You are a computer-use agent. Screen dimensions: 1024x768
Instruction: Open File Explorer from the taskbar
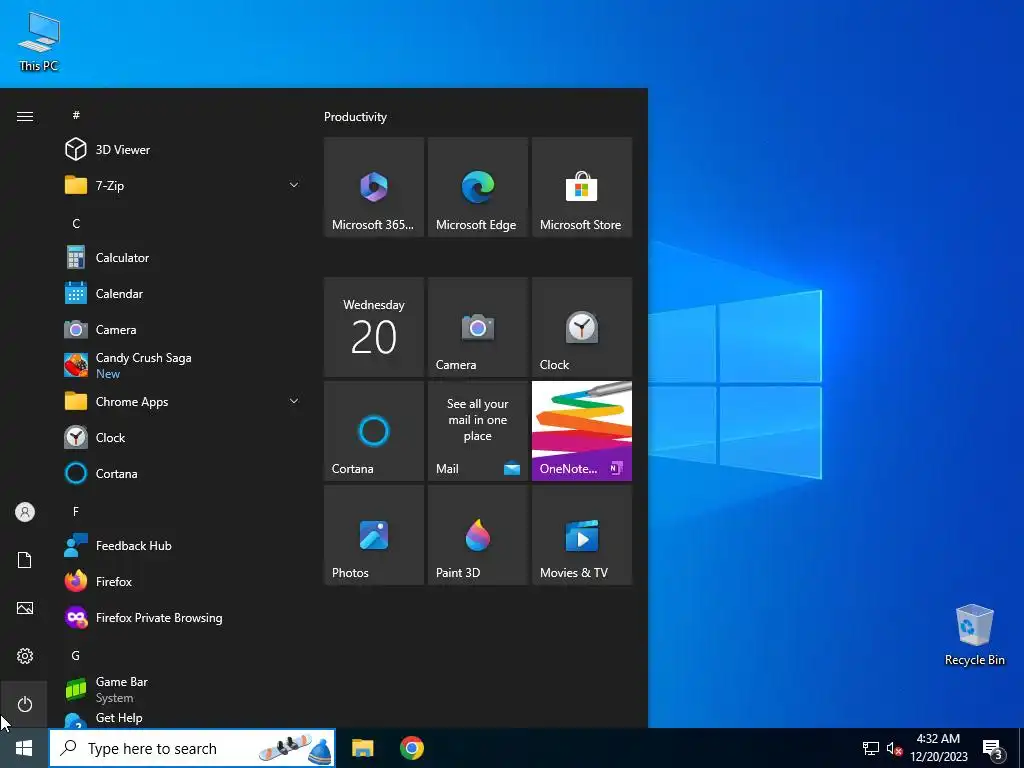pos(362,748)
